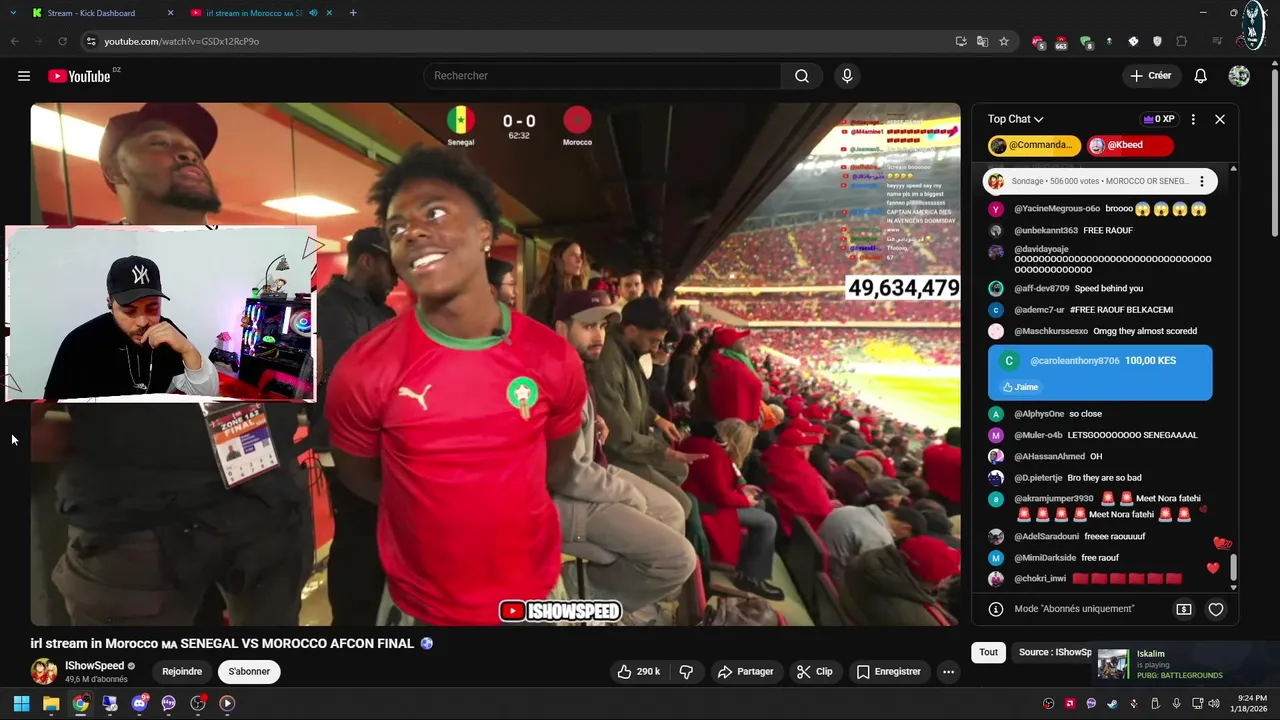The image size is (1280, 720).
Task: Click the ISHOWSPEED channel name link
Action: (94, 666)
